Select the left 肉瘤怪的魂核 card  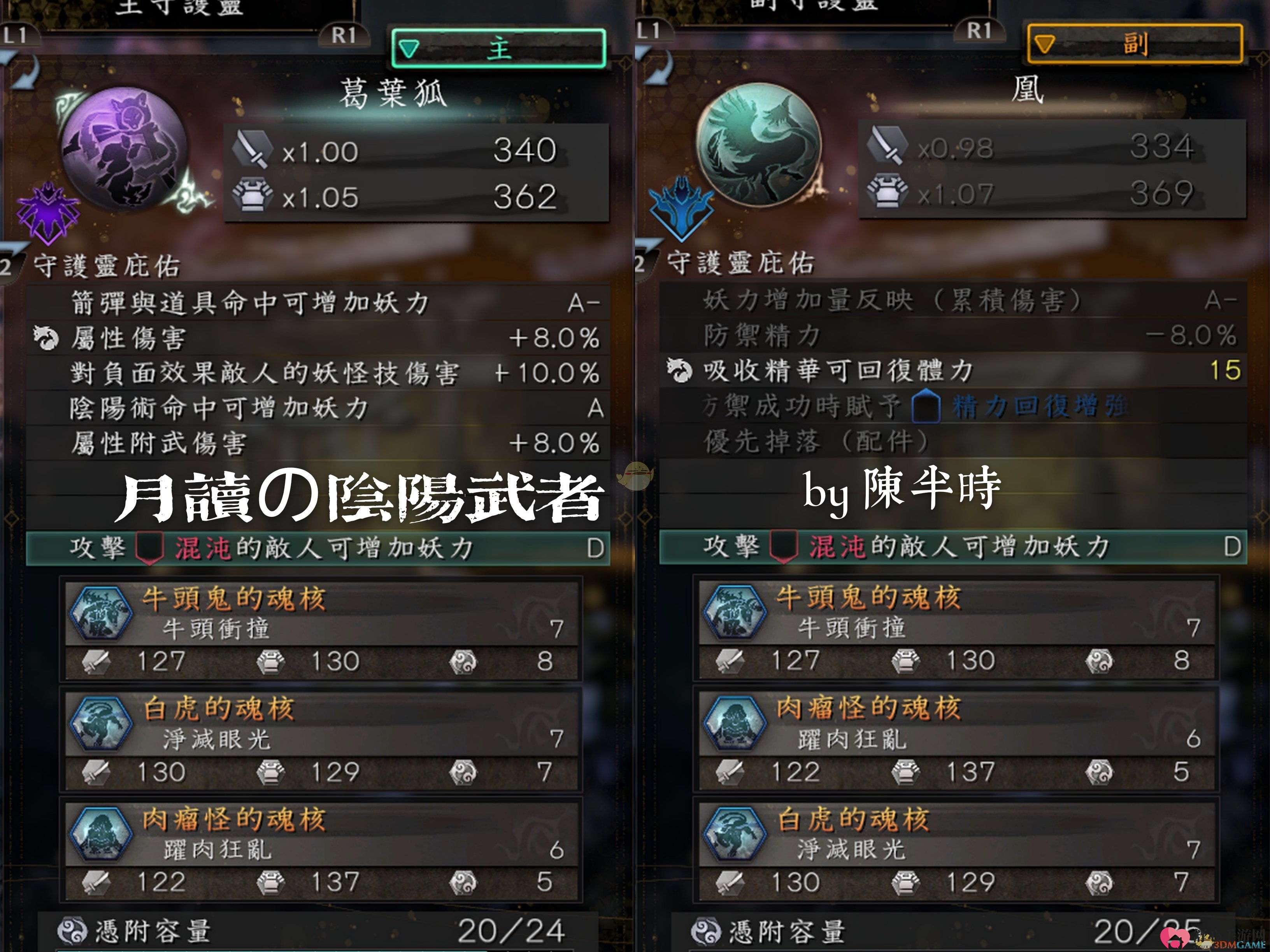(321, 851)
